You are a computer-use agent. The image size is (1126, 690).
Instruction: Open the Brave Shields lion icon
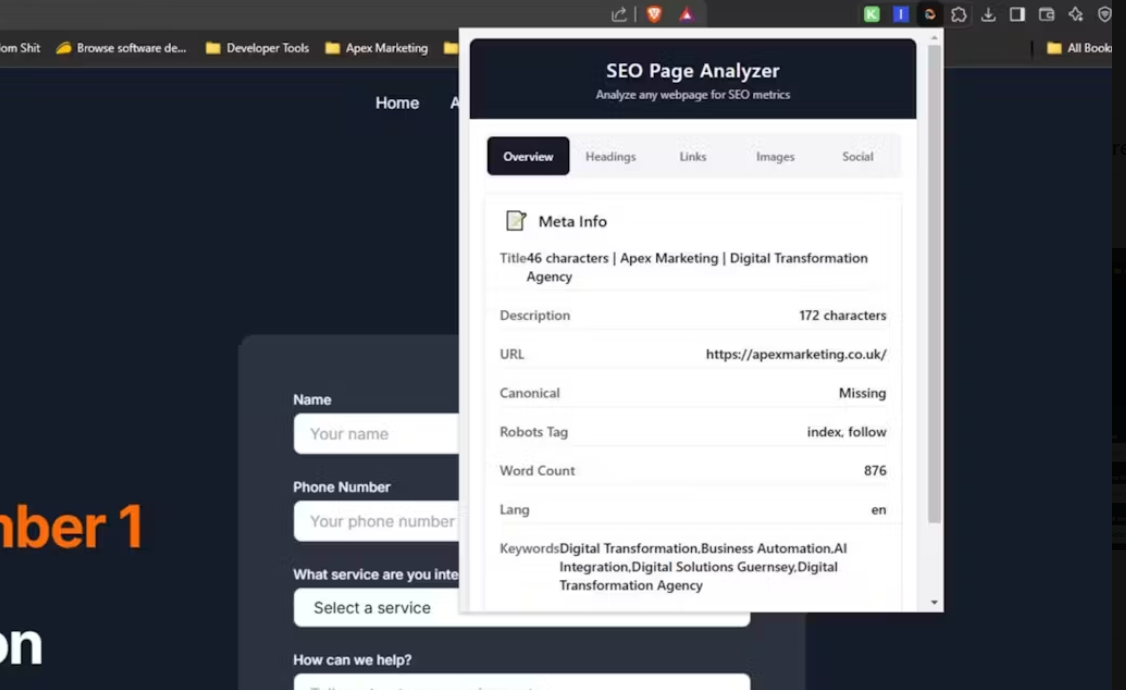pos(653,14)
